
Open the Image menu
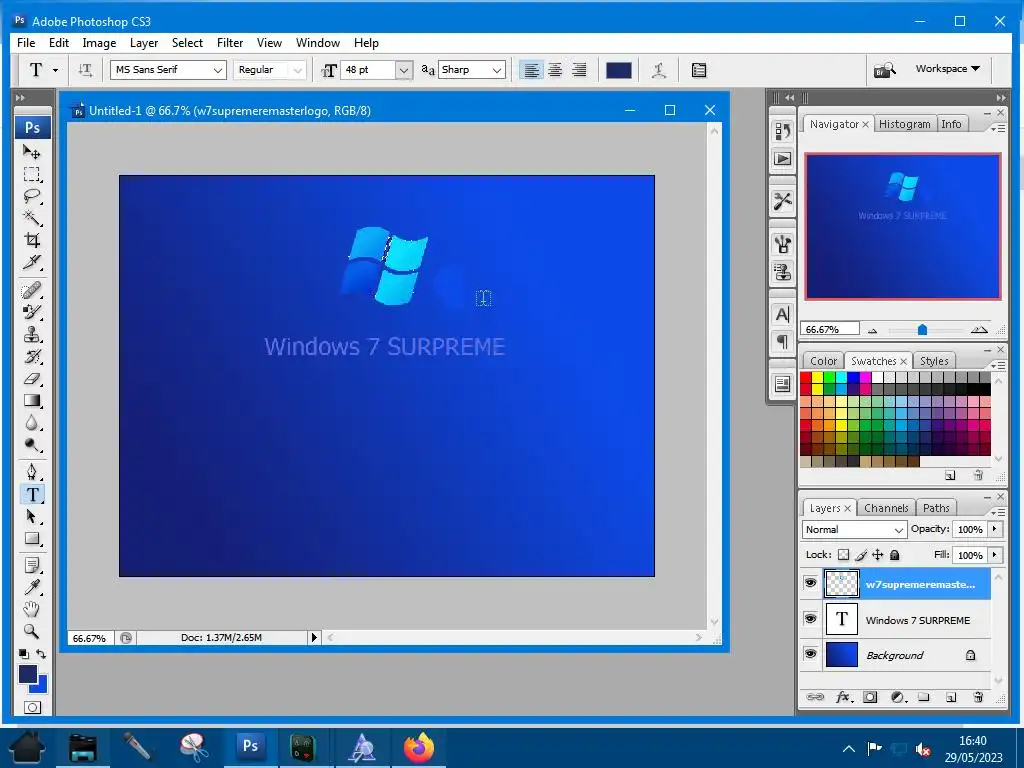(99, 43)
